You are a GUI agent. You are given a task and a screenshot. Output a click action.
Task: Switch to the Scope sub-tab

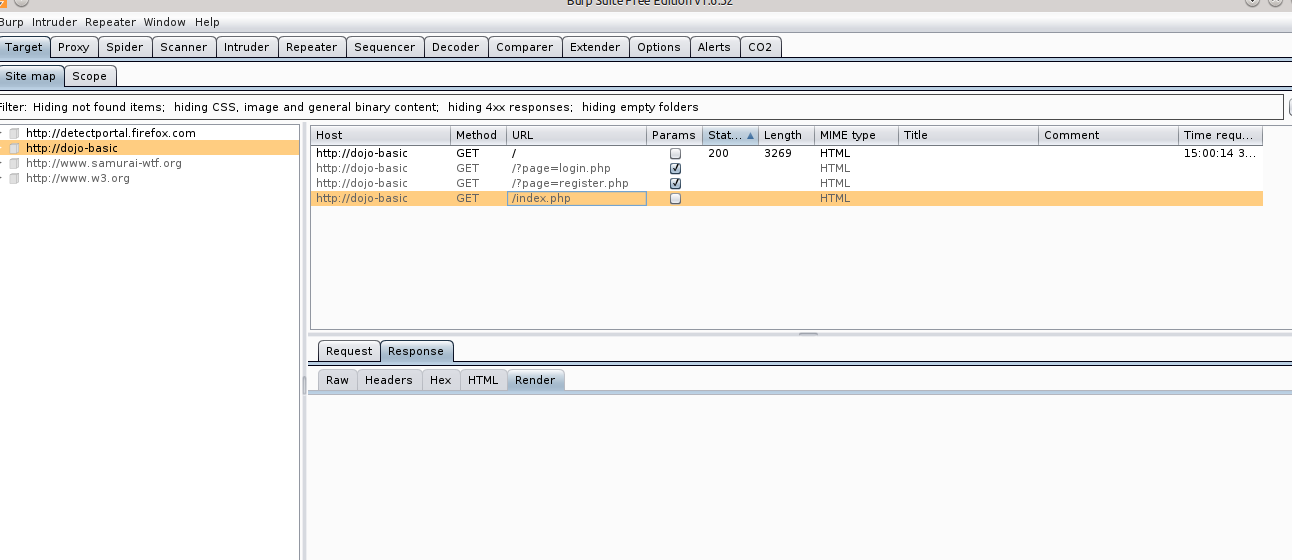point(89,76)
